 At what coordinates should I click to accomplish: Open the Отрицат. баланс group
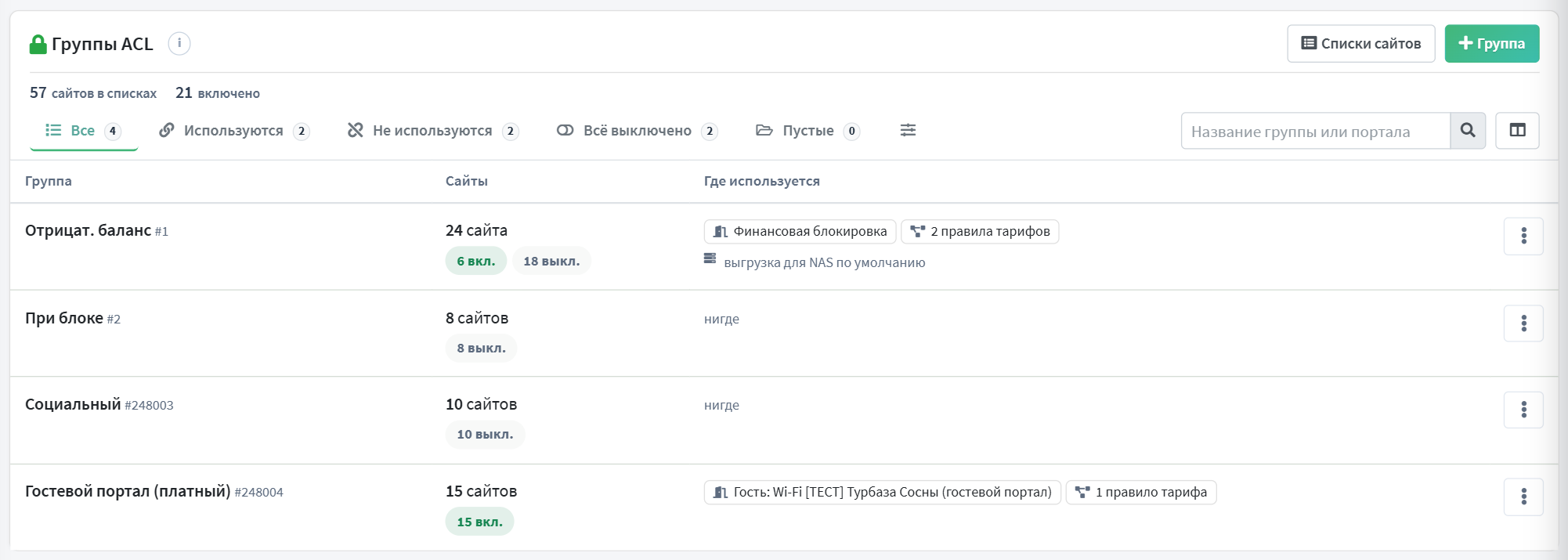pos(88,230)
